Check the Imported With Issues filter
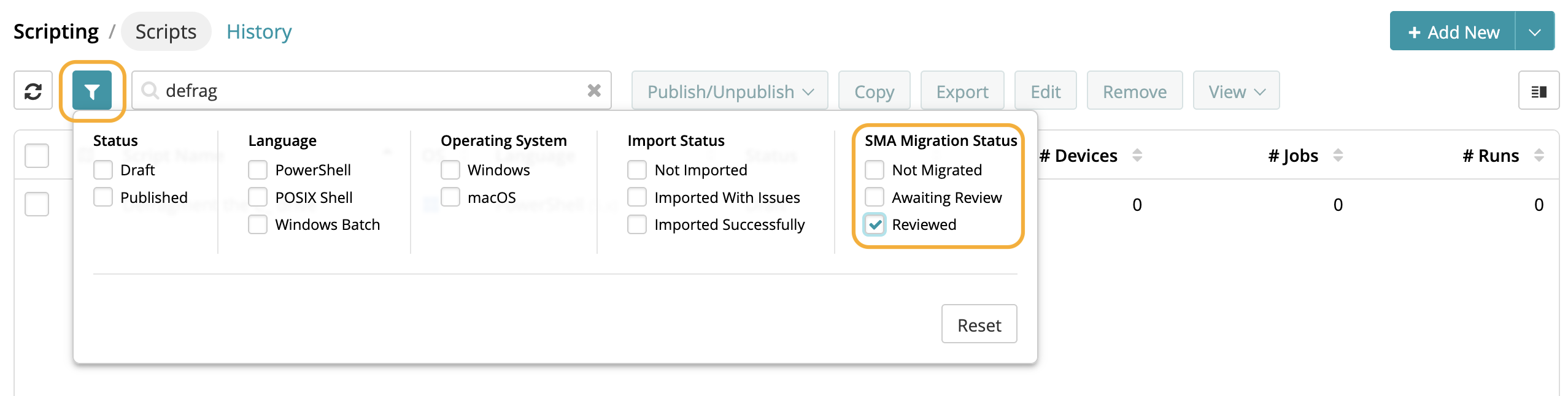1568x396 pixels. pos(637,197)
